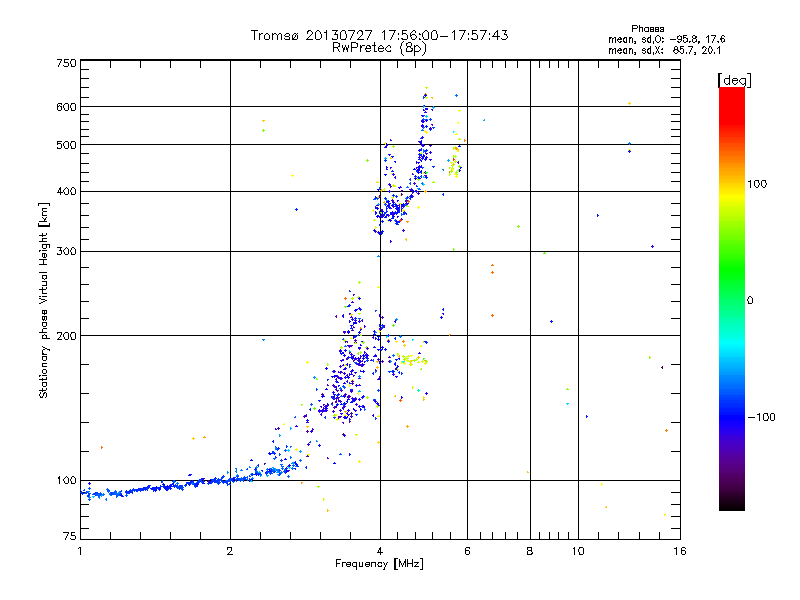Image resolution: width=800 pixels, height=600 pixels.
Task: Click the y-axis tick label '300'
Action: (67, 252)
